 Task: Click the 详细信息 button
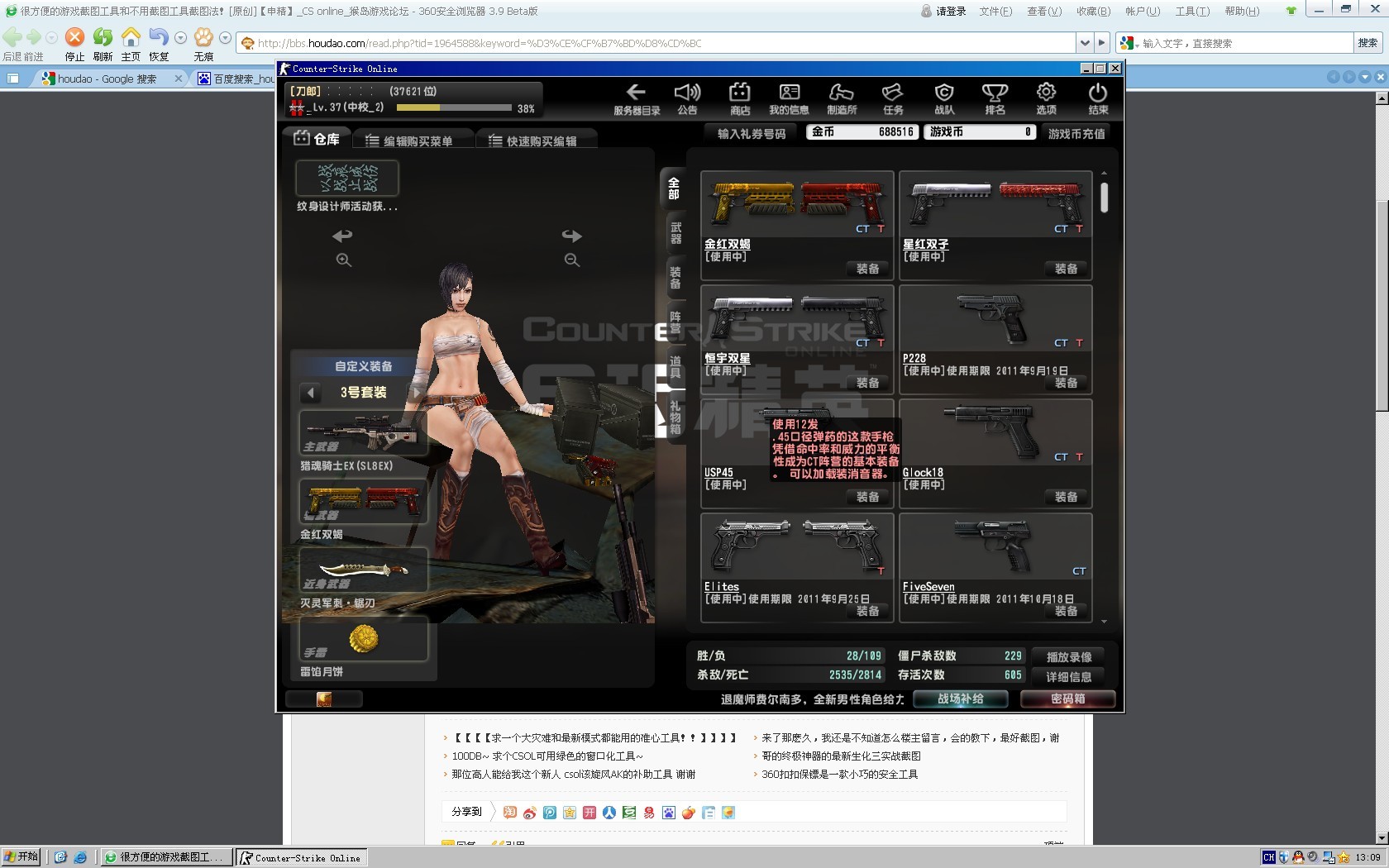click(x=1069, y=677)
